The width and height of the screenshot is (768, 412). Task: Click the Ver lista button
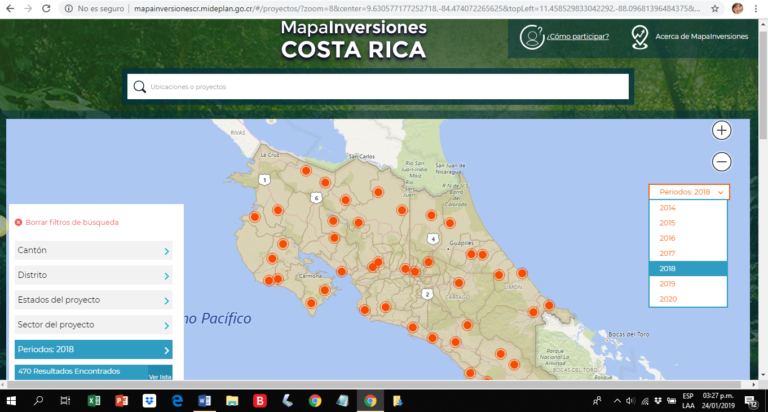159,376
